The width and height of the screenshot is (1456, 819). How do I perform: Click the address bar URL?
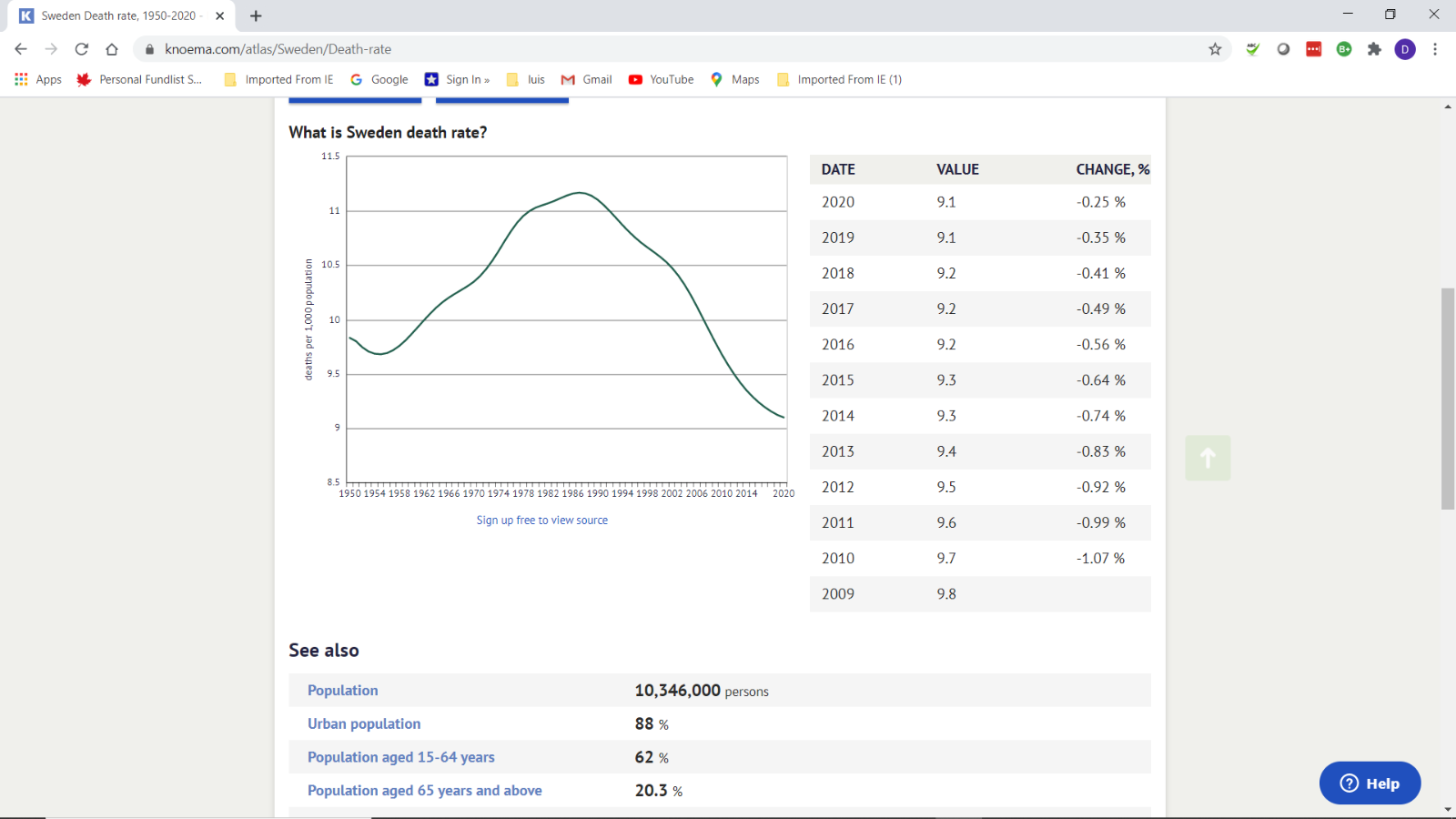278,49
